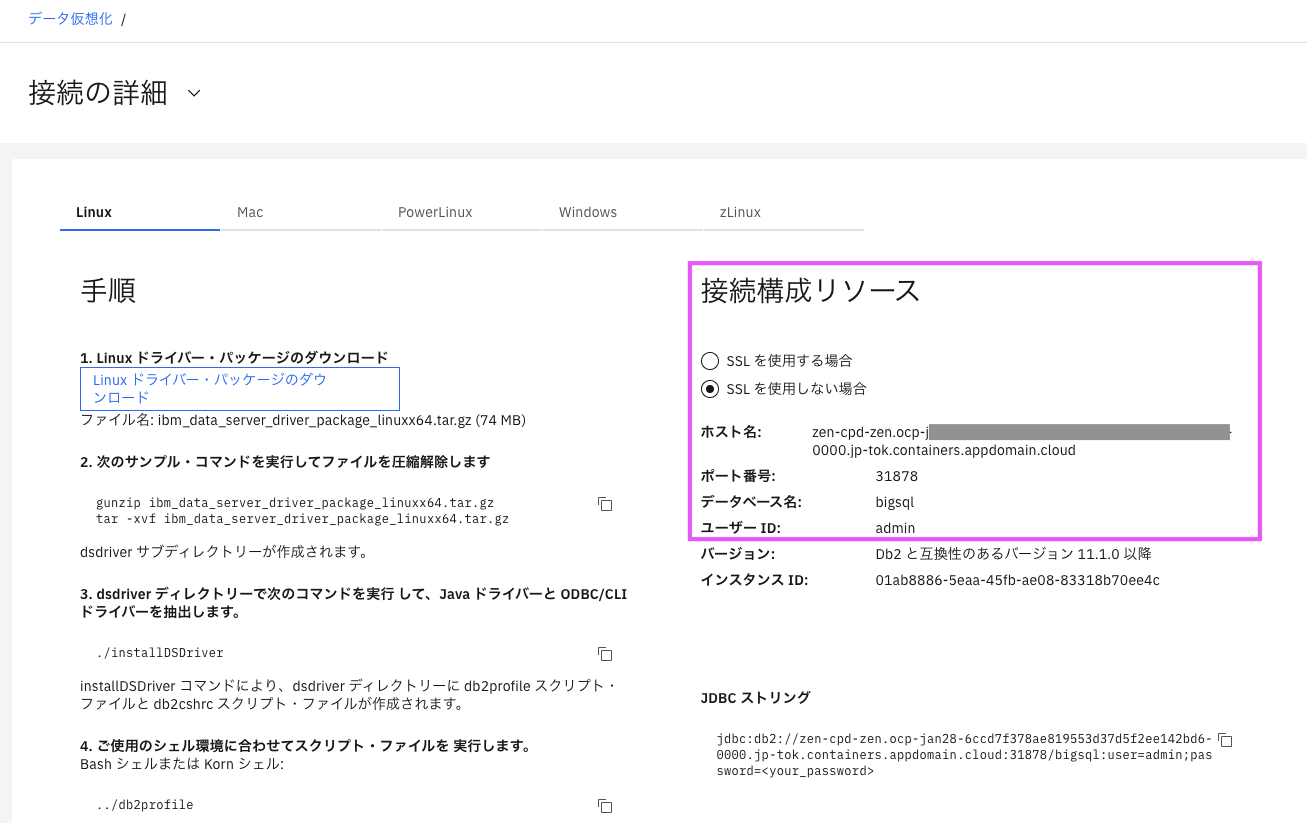Copy the JDBC string
Image resolution: width=1307 pixels, height=823 pixels.
coord(1226,741)
